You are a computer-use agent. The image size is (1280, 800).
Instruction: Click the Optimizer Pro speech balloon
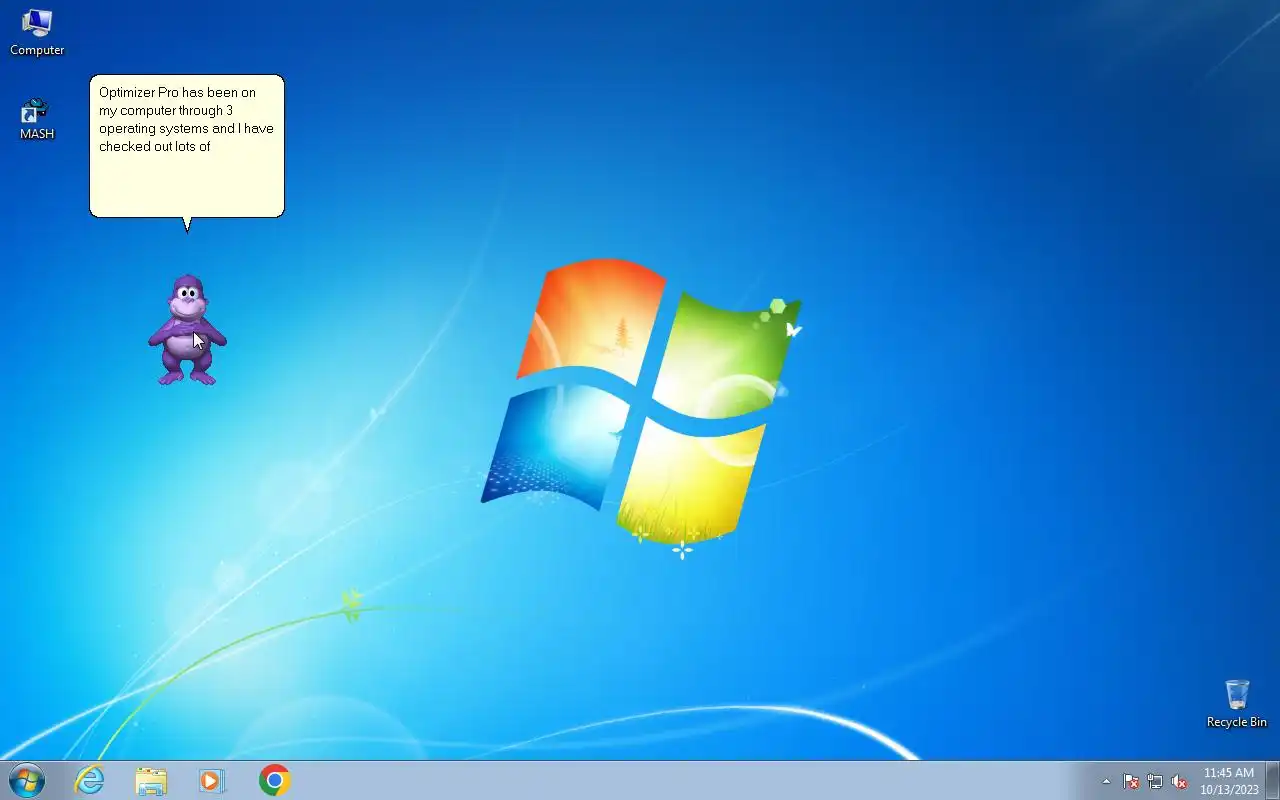(x=187, y=146)
